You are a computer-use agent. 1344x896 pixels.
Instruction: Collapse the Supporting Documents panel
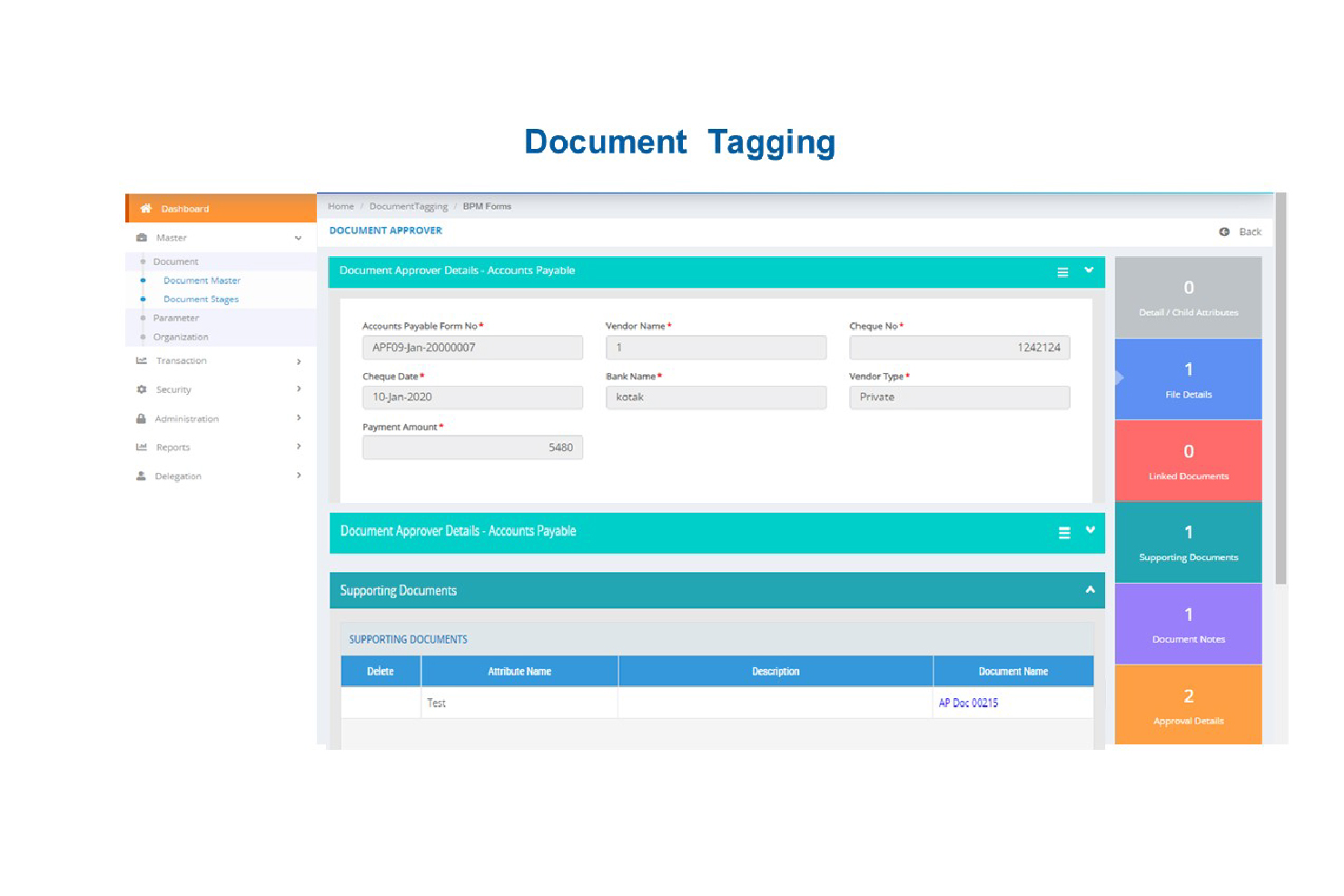coord(1091,590)
